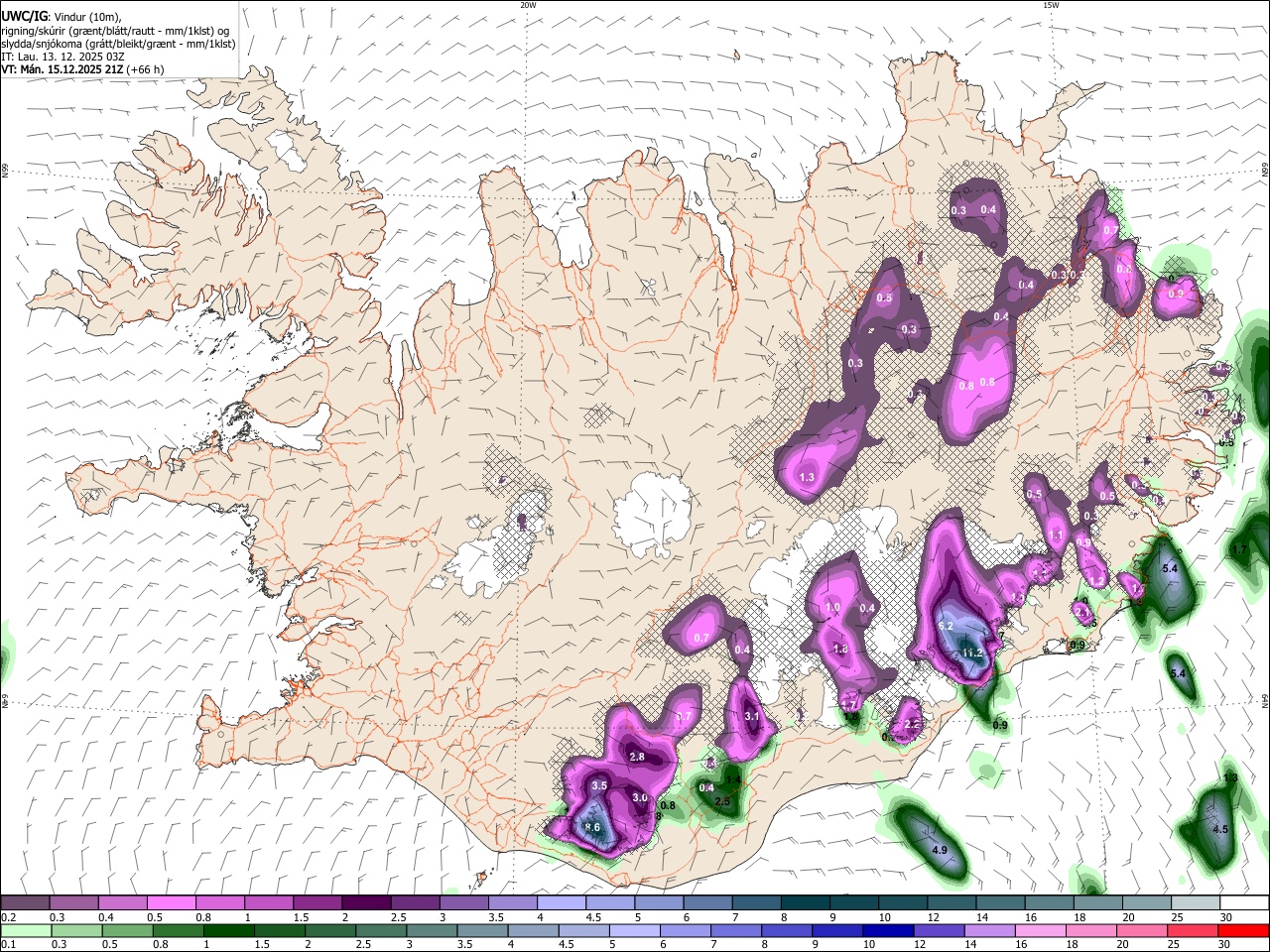Screen dimensions: 1270x952
Task: Select upper scale pink swatch between 0.5 and 0.8
Action: [171, 903]
